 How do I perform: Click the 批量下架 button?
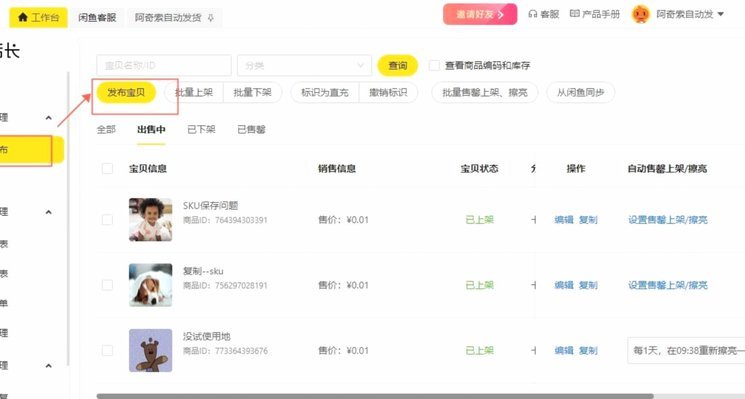tap(252, 92)
